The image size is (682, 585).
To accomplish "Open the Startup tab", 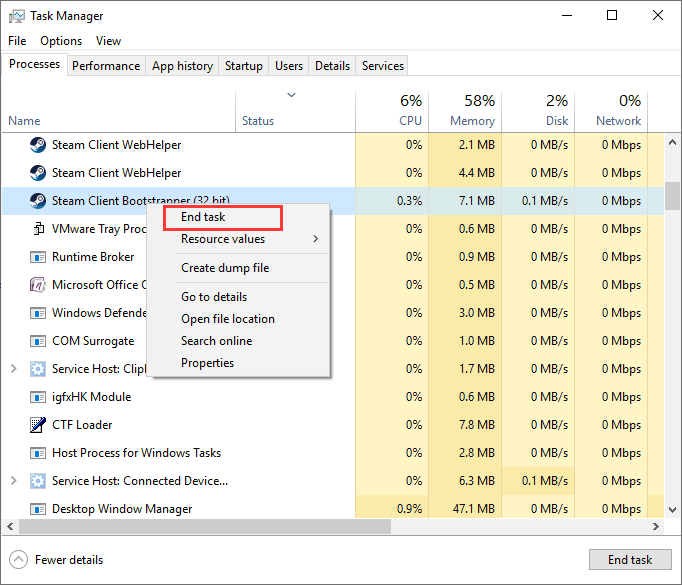I will (243, 66).
